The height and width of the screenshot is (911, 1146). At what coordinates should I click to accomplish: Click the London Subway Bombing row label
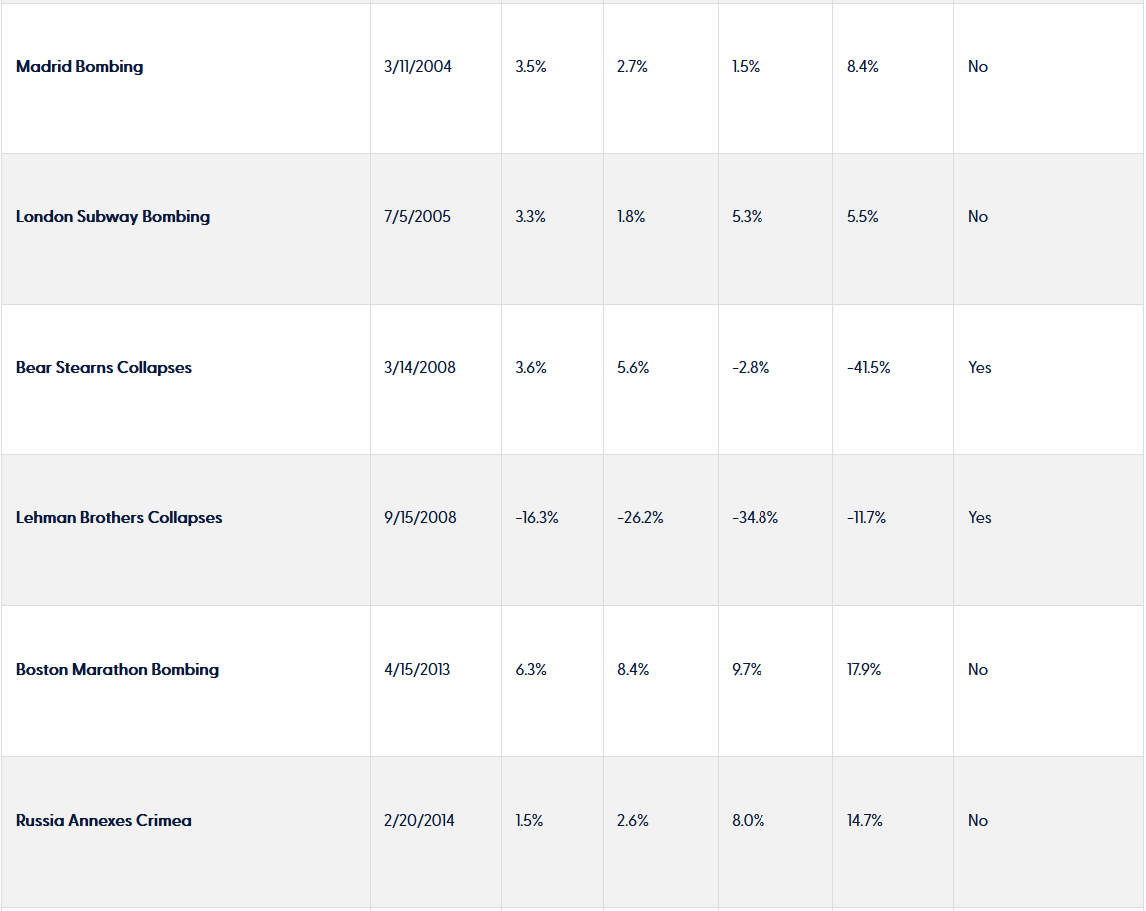[x=113, y=217]
